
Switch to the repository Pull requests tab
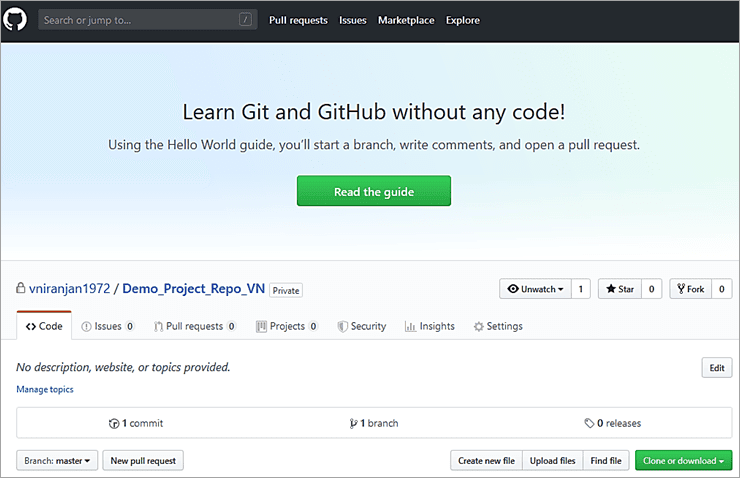click(194, 326)
